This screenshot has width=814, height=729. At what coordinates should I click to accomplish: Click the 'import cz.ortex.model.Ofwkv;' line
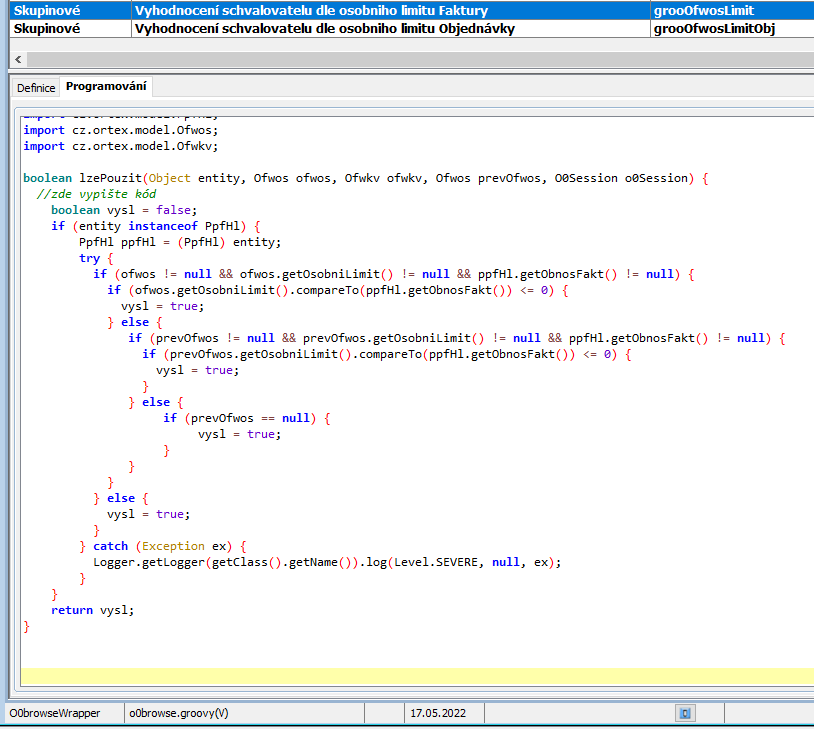(120, 146)
